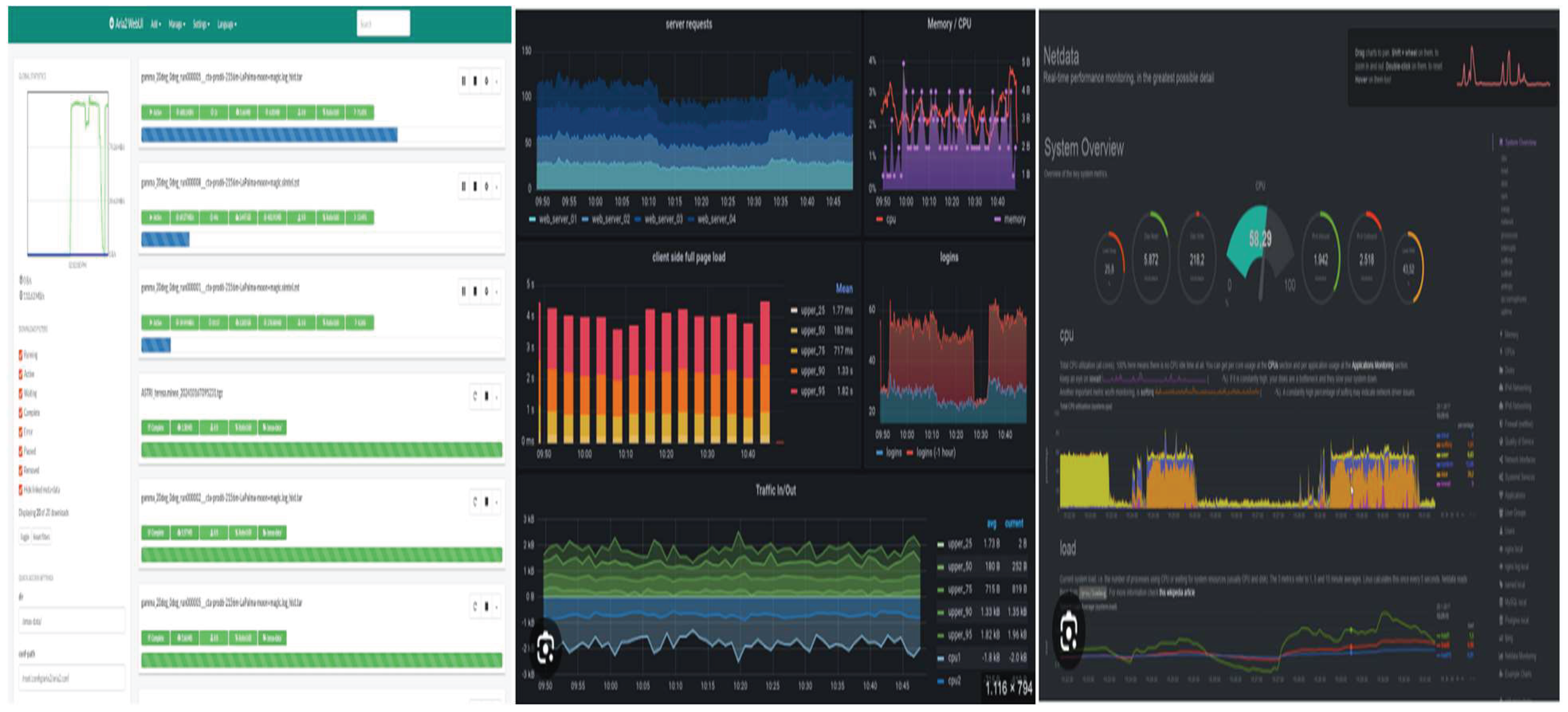Click the lens overlay icon on Netdata load chart
This screenshot has height=712, width=1568.
tap(1069, 632)
